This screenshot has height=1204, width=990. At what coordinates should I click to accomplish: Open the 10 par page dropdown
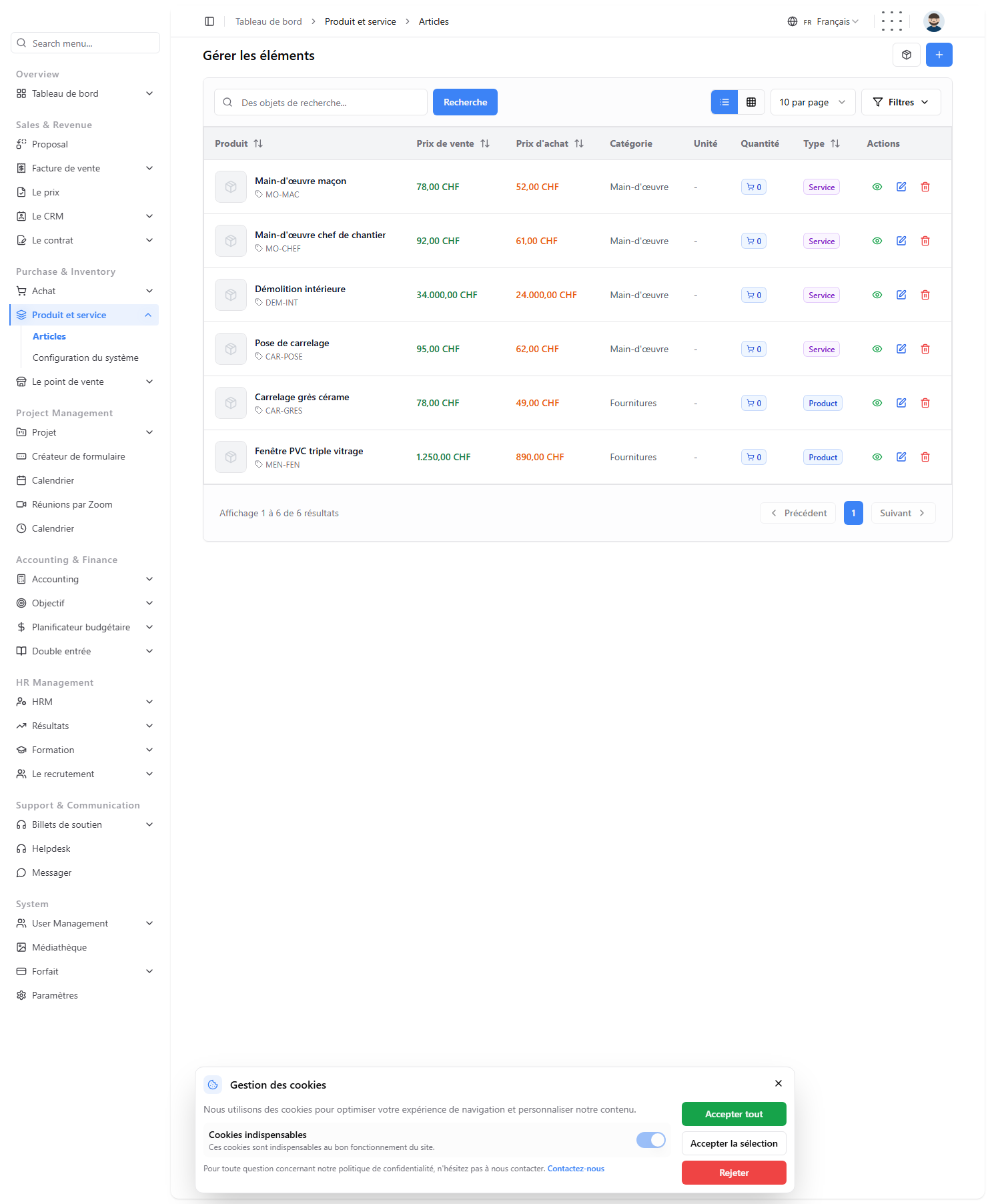pyautogui.click(x=813, y=102)
